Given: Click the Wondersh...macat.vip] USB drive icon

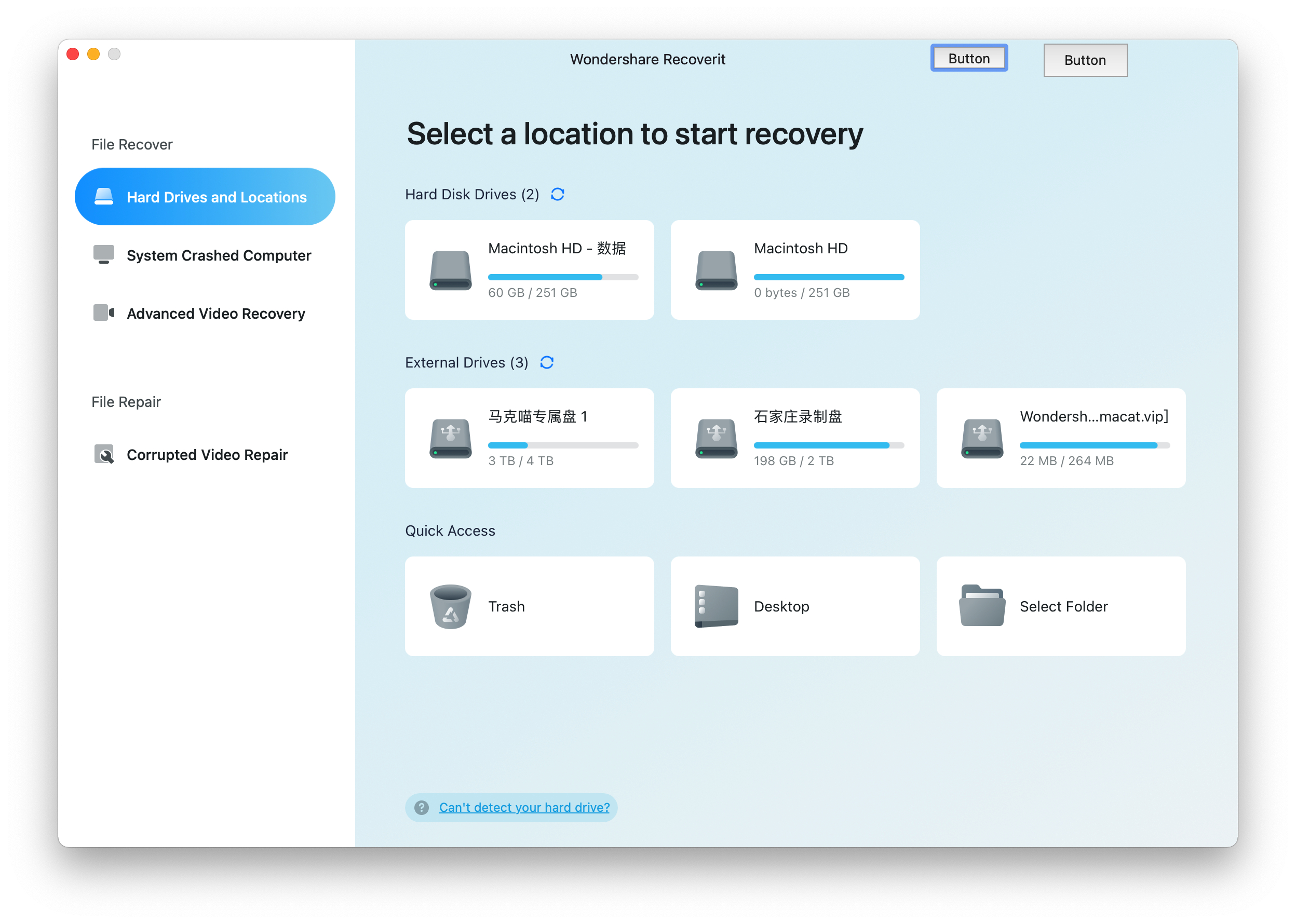Looking at the screenshot, I should click(x=982, y=438).
